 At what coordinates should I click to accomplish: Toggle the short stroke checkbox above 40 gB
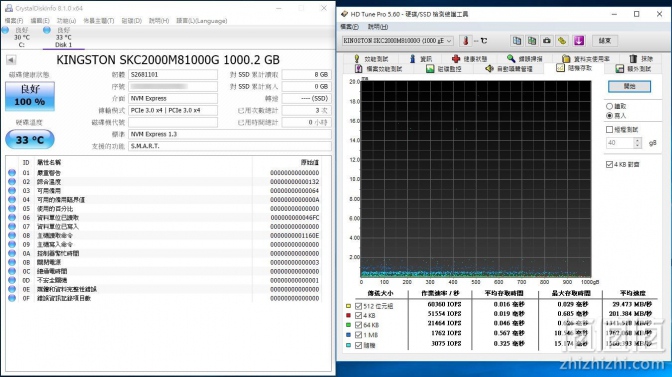coord(609,129)
